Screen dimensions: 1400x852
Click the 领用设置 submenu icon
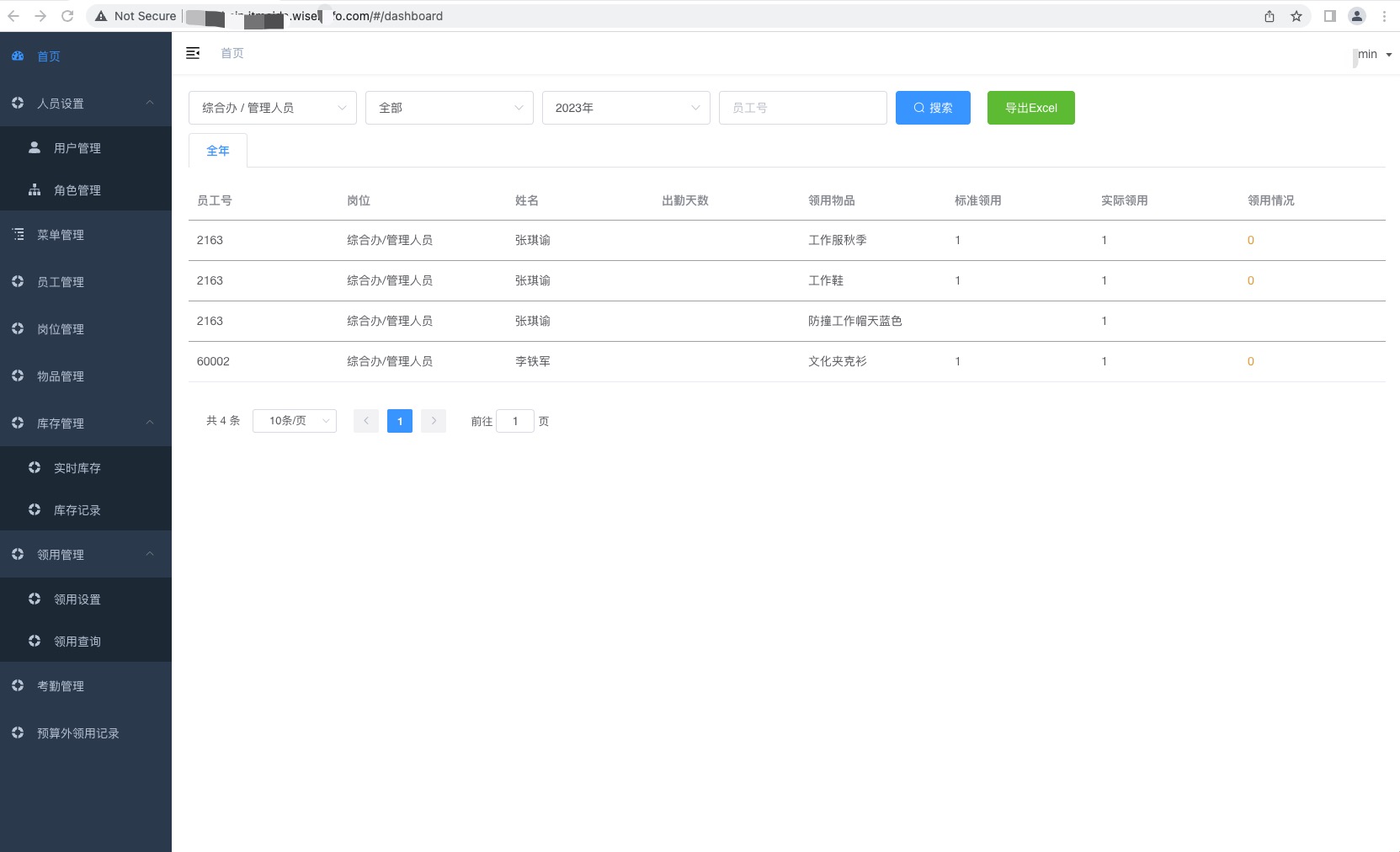tap(35, 599)
